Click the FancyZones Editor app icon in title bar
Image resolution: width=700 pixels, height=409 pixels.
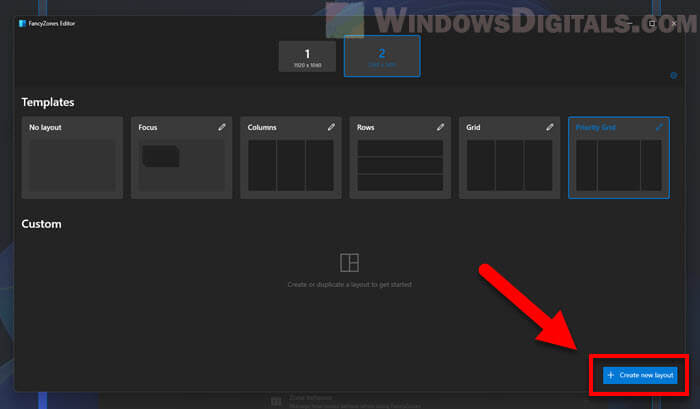(22, 23)
